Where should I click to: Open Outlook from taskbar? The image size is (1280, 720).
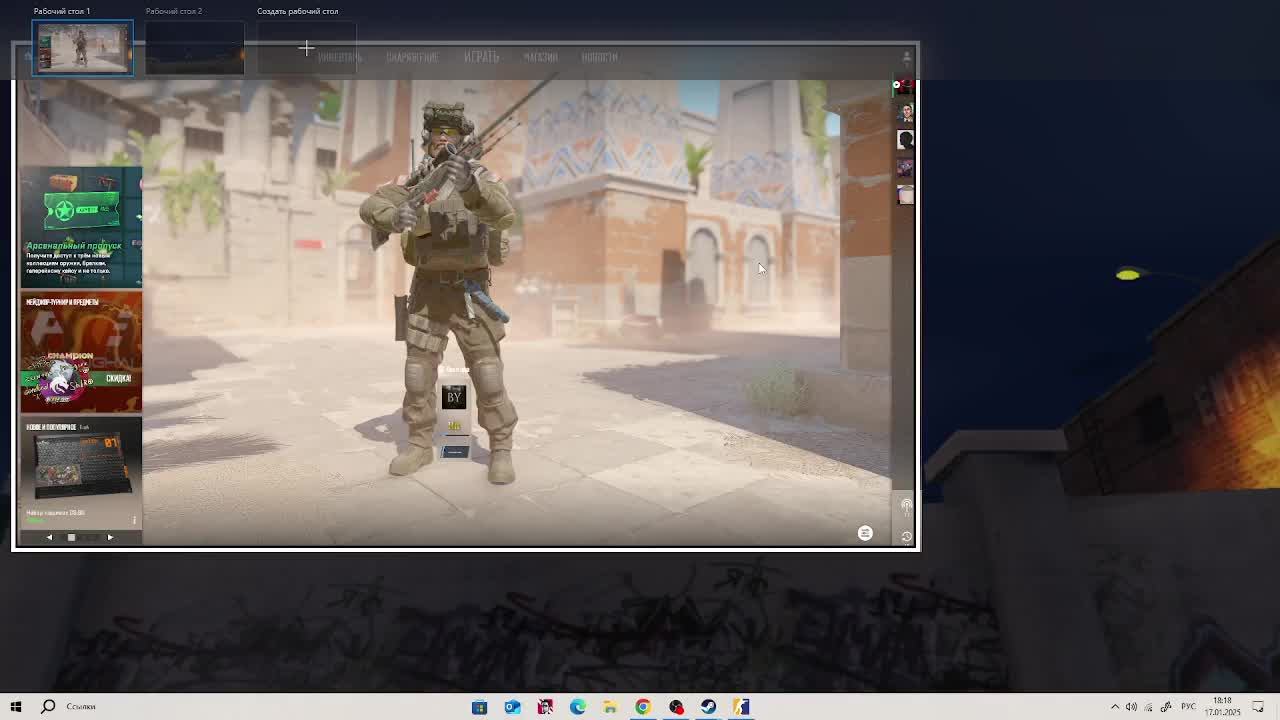coord(512,707)
